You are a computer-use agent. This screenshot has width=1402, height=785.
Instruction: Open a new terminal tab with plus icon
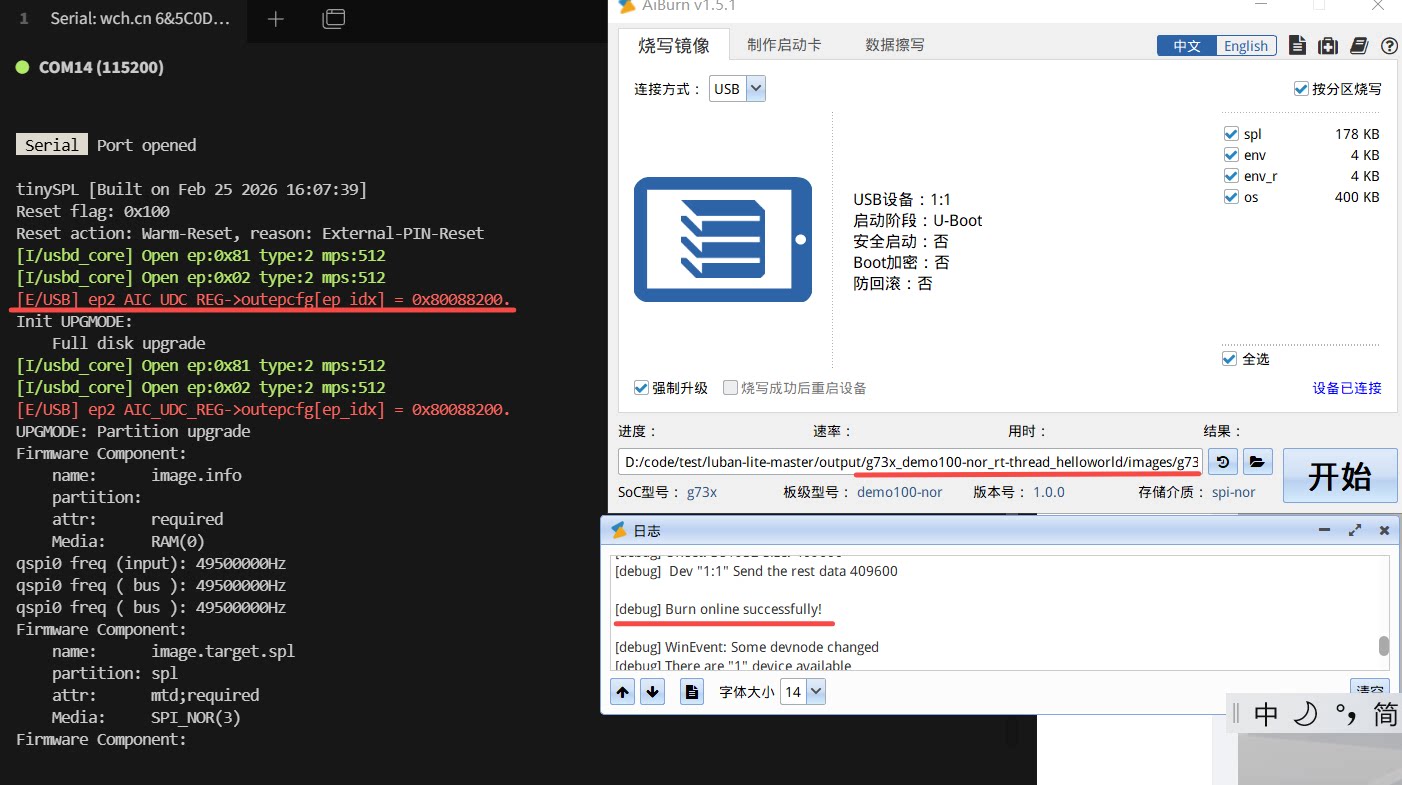pos(276,19)
